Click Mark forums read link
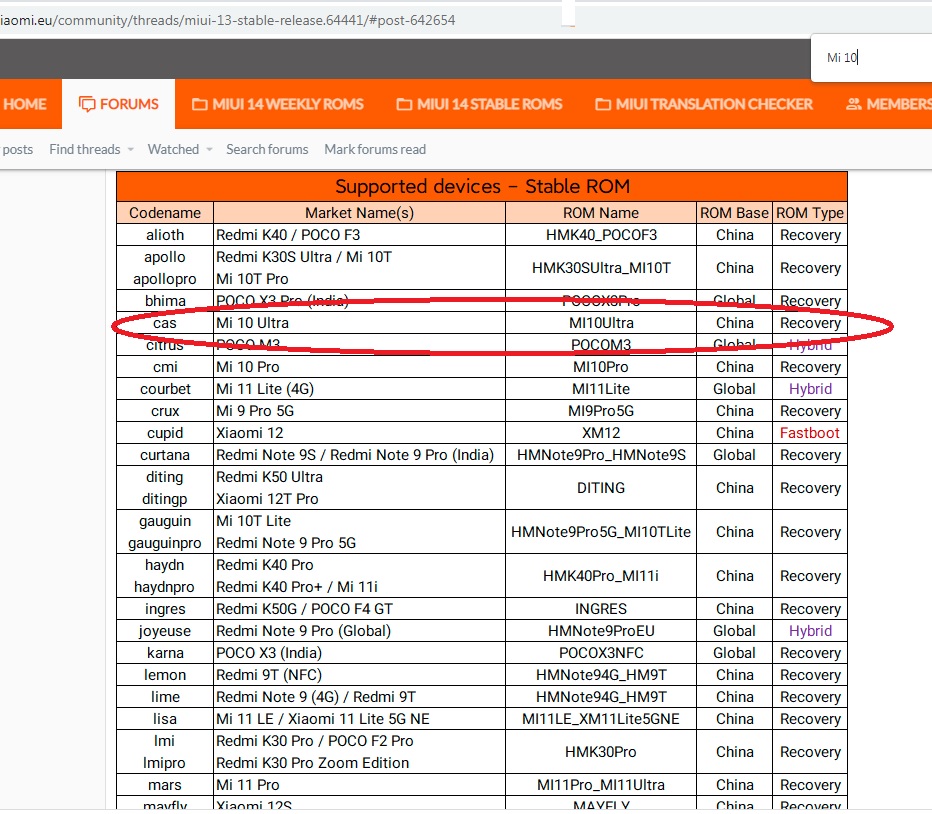Image resolution: width=932 pixels, height=814 pixels. pos(375,149)
